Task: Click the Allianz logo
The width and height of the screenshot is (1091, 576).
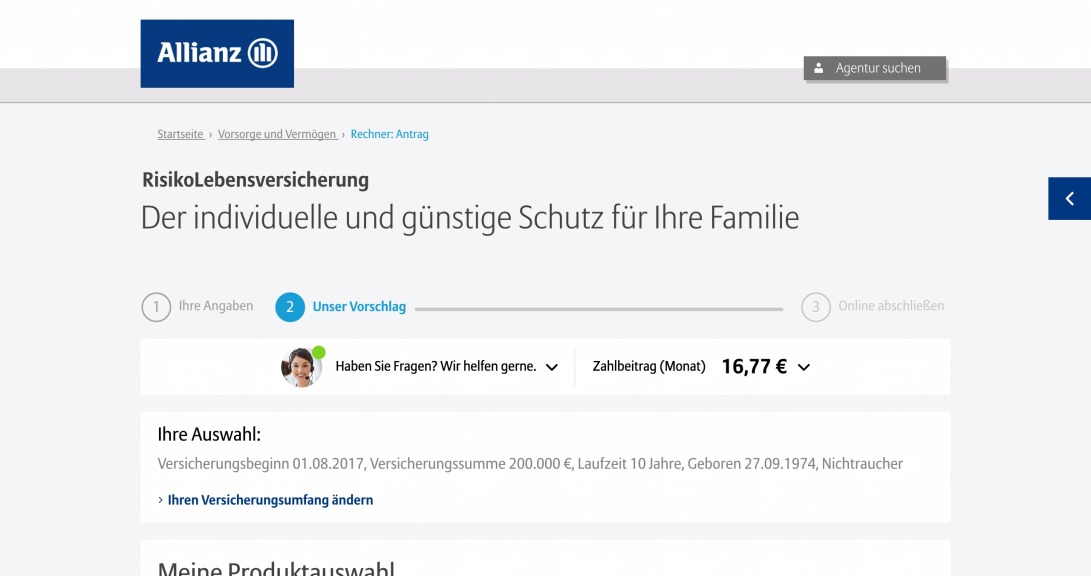Action: point(217,54)
